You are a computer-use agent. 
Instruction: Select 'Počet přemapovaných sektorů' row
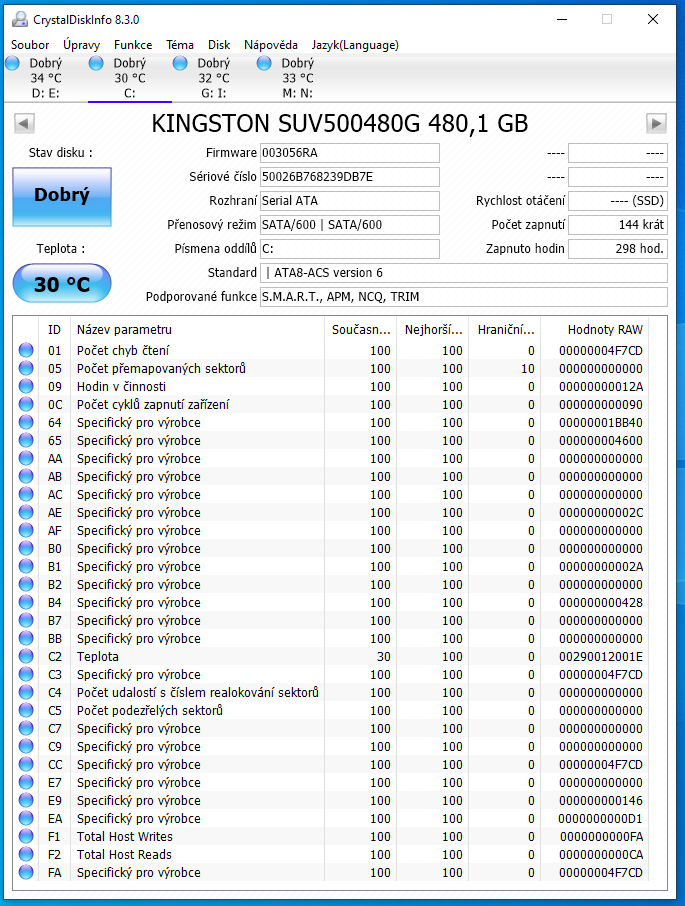(333, 368)
